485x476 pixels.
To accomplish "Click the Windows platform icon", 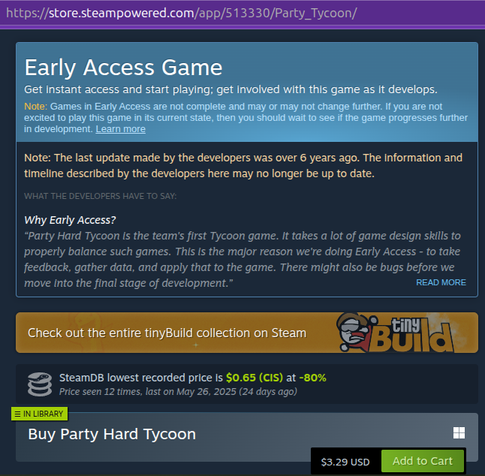I will [x=459, y=433].
